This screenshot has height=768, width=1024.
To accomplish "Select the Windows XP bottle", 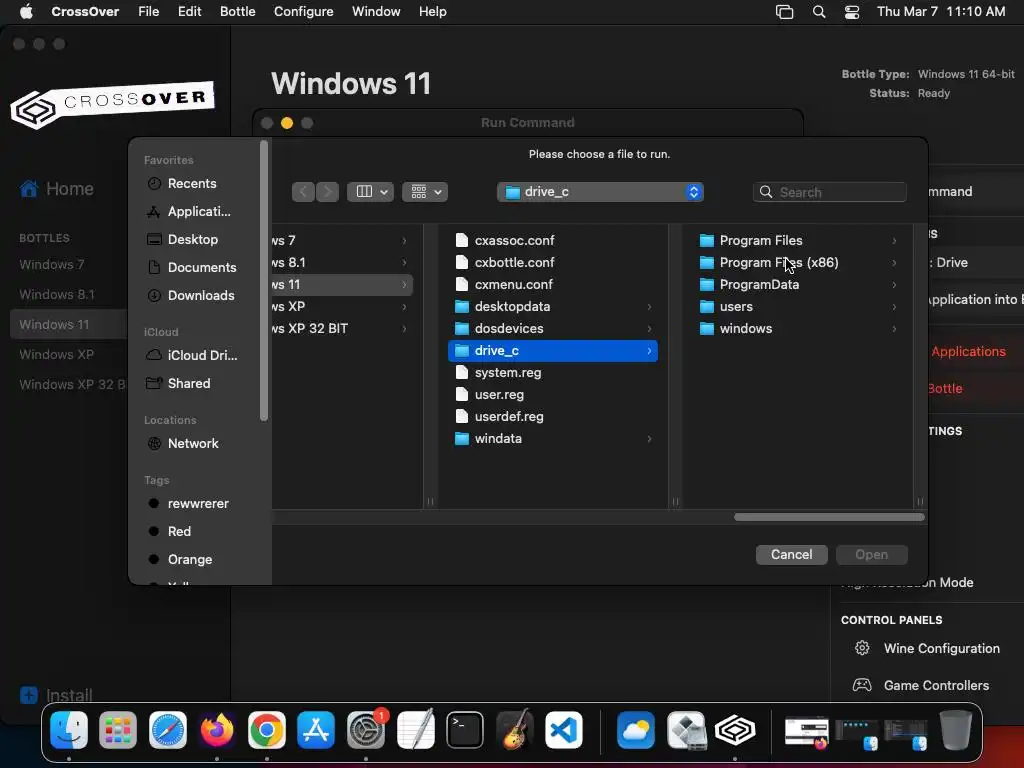I will (57, 355).
